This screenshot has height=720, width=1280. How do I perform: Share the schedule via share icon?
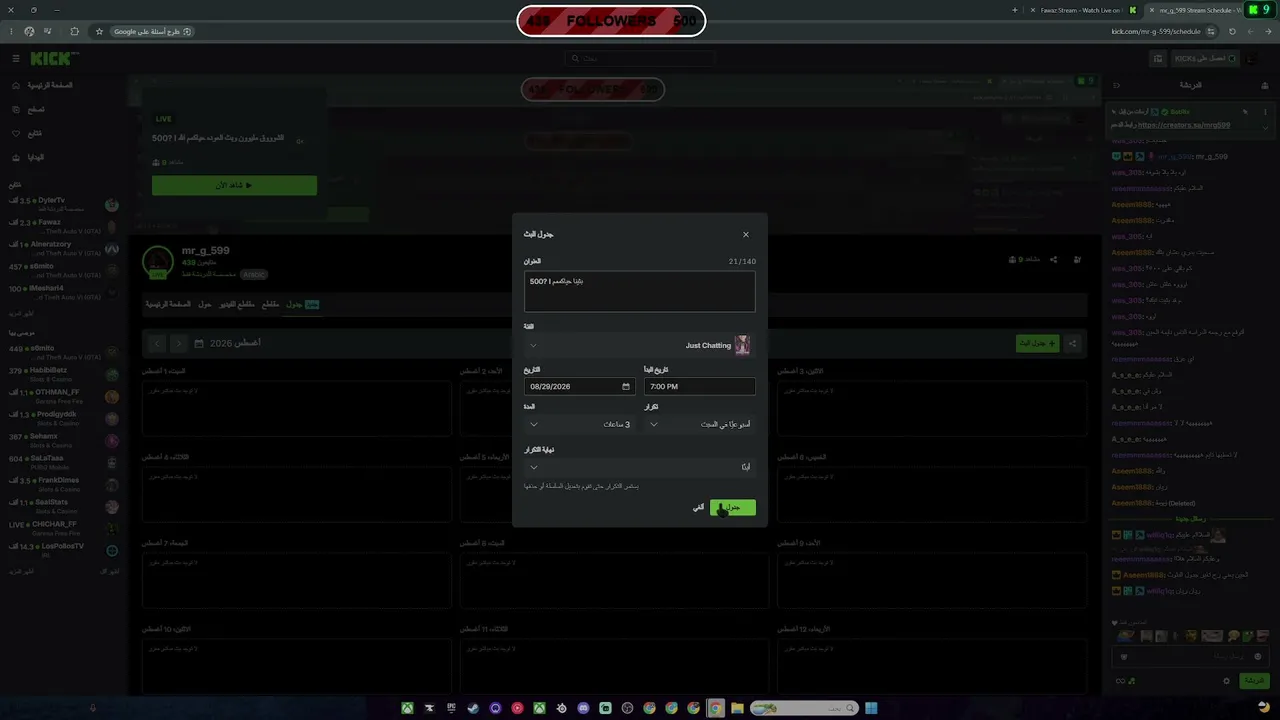(1073, 344)
